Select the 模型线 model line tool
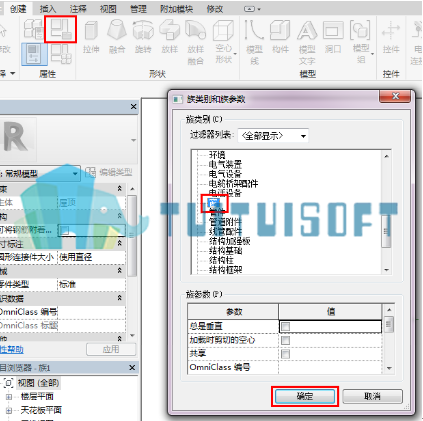 tap(254, 42)
